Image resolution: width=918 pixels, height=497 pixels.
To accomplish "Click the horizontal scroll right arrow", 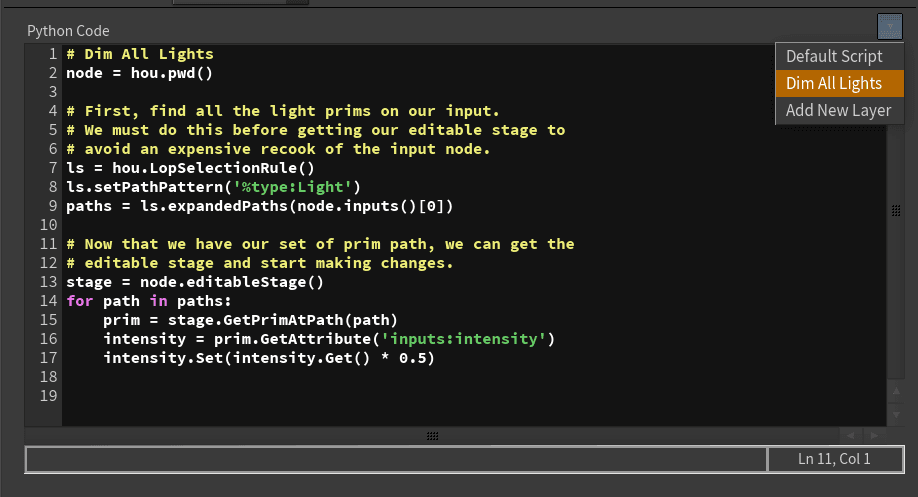I will 874,436.
